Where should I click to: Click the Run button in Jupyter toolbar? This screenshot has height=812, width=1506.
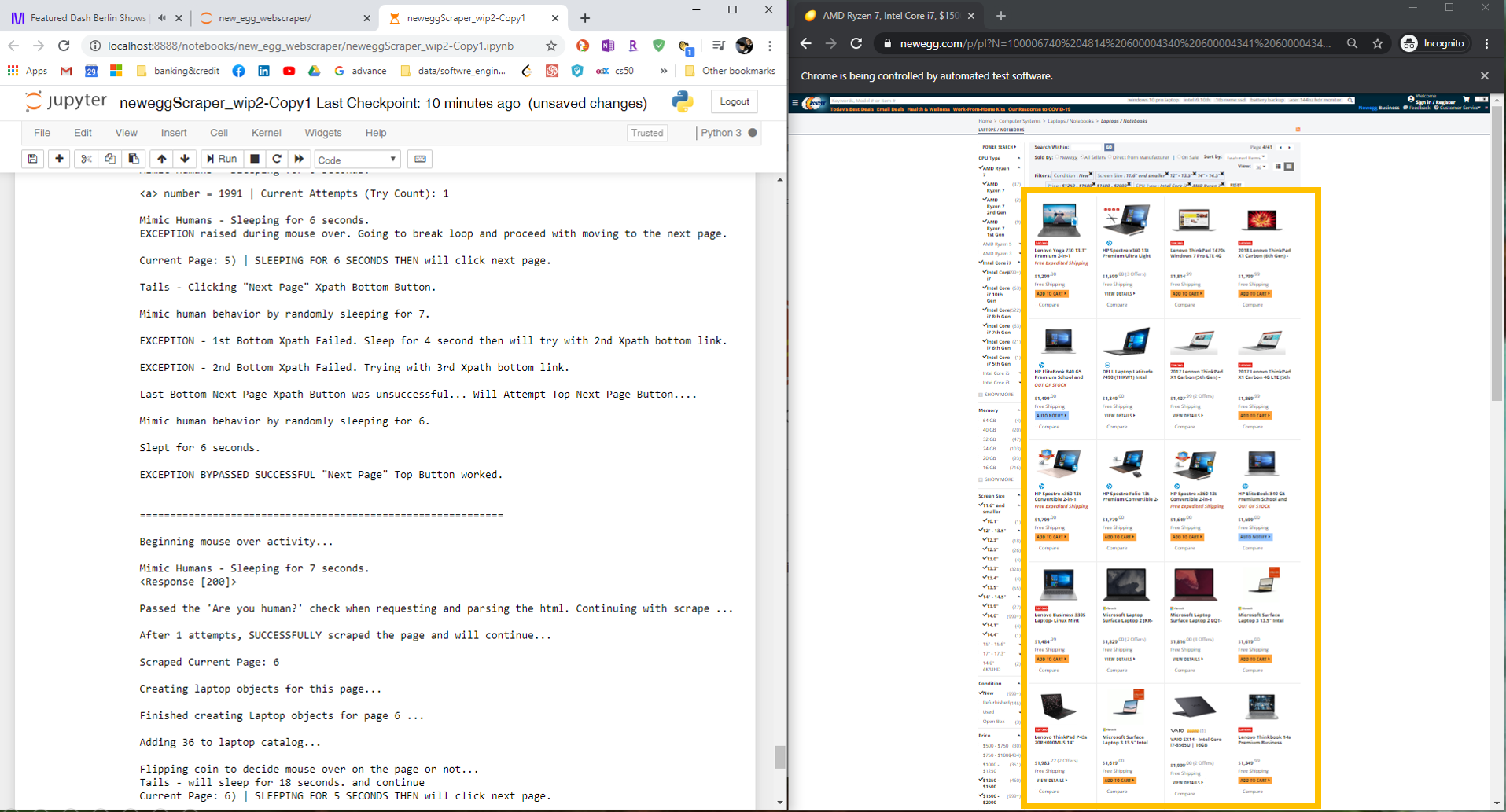[x=222, y=159]
